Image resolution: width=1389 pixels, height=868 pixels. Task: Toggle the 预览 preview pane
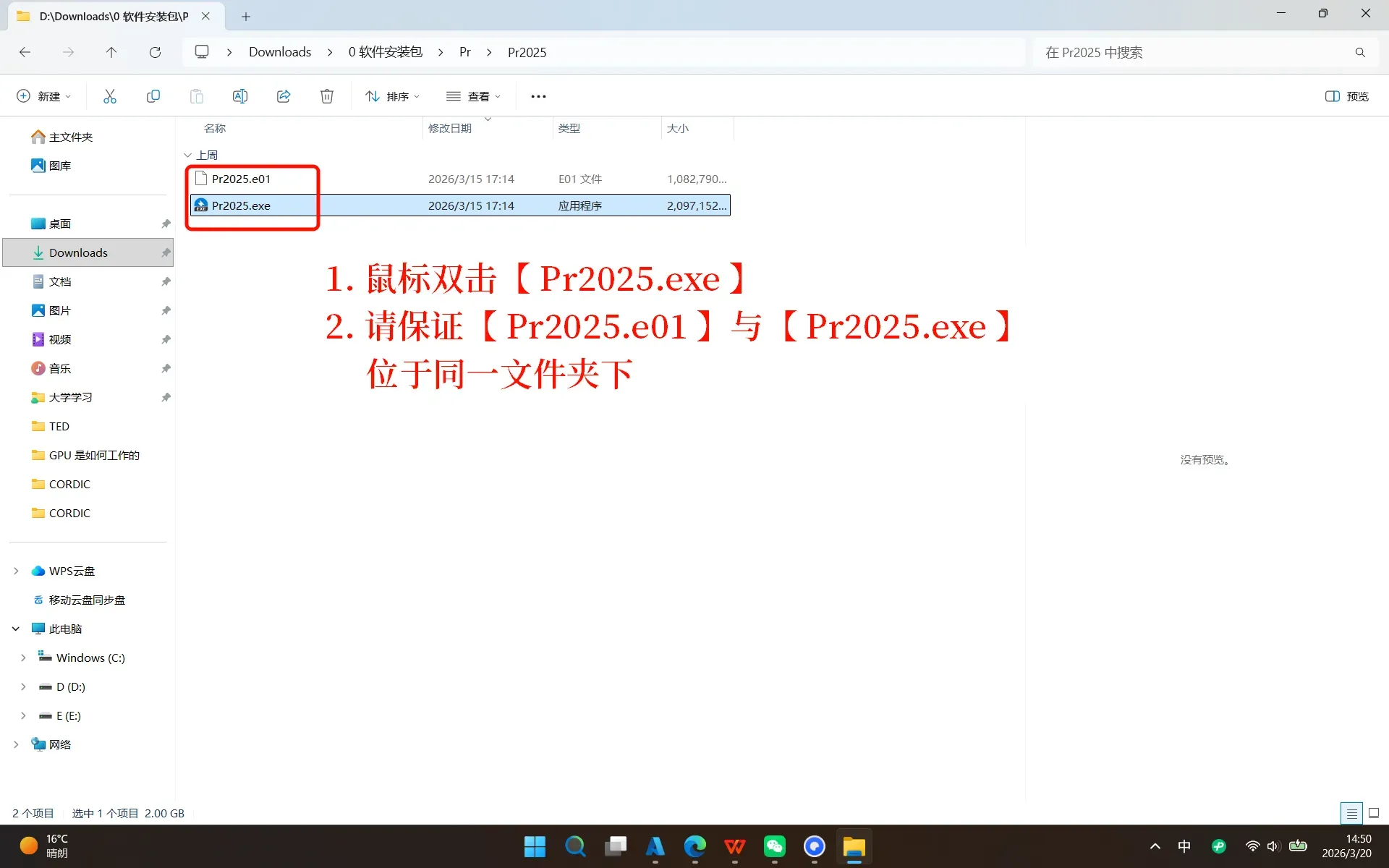(x=1347, y=96)
